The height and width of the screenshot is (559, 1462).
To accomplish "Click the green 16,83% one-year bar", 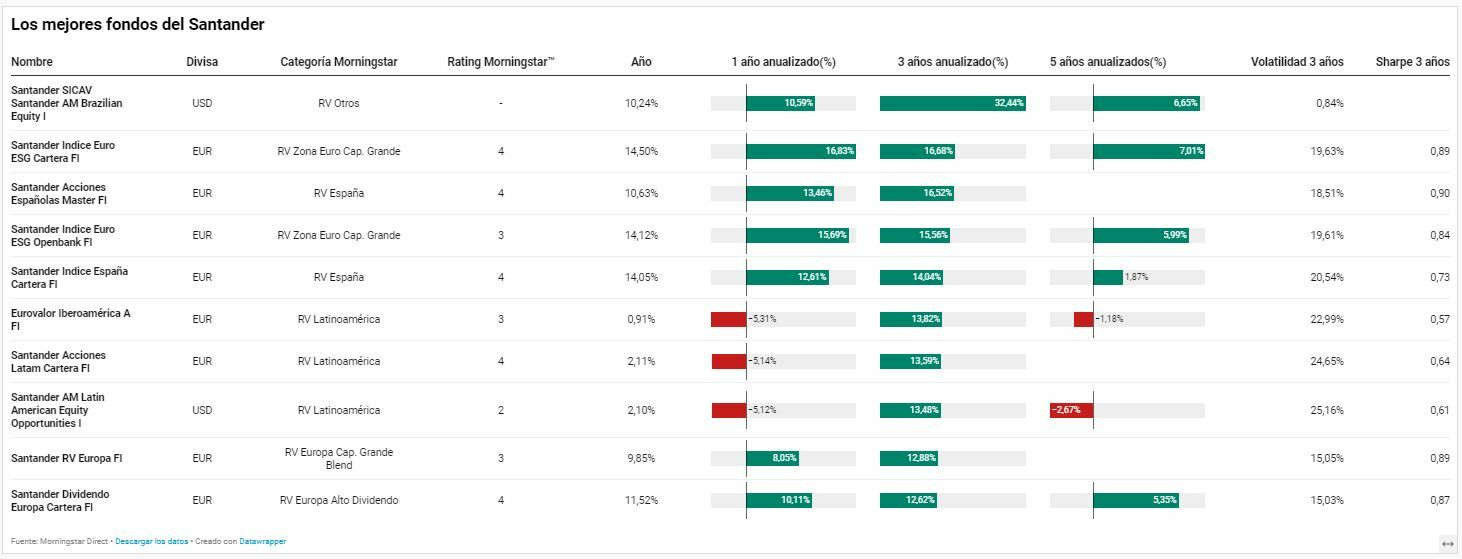I will [801, 151].
